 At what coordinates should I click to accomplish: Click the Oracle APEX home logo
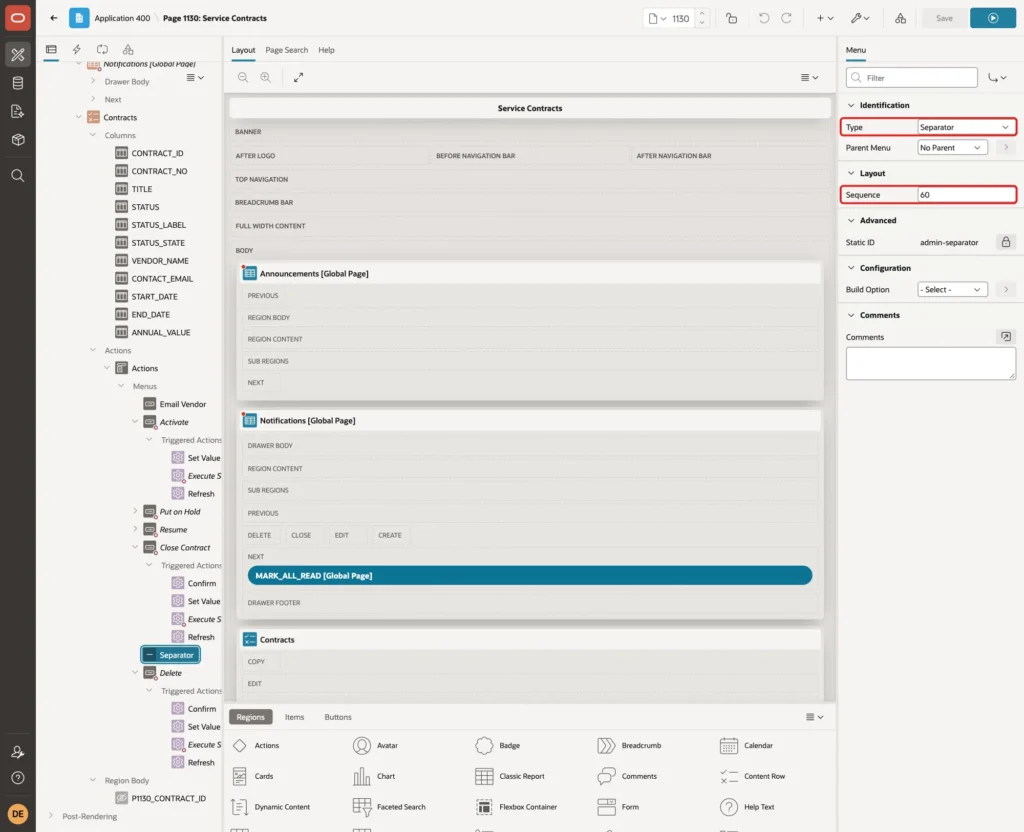click(18, 18)
